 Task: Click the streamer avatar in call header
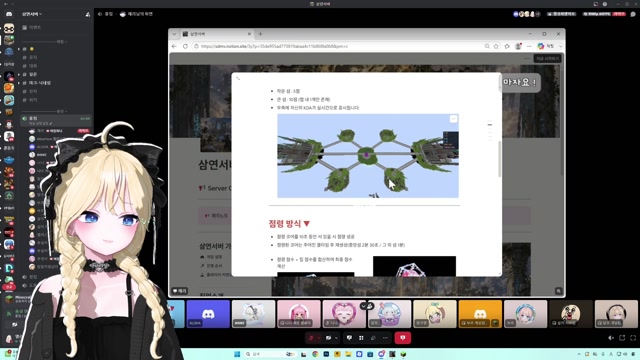(x=122, y=14)
